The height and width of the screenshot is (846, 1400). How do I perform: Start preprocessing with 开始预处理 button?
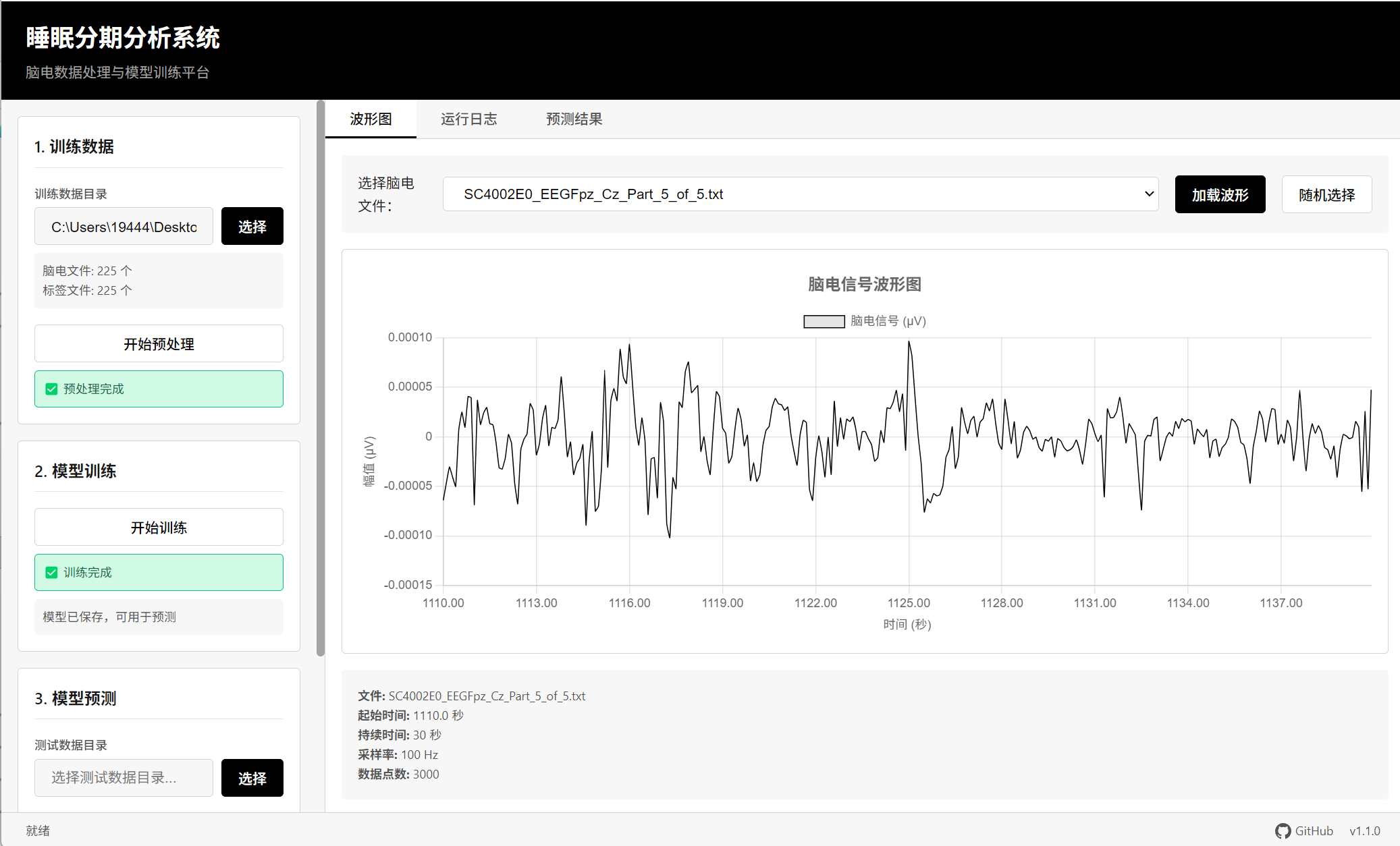pos(159,344)
